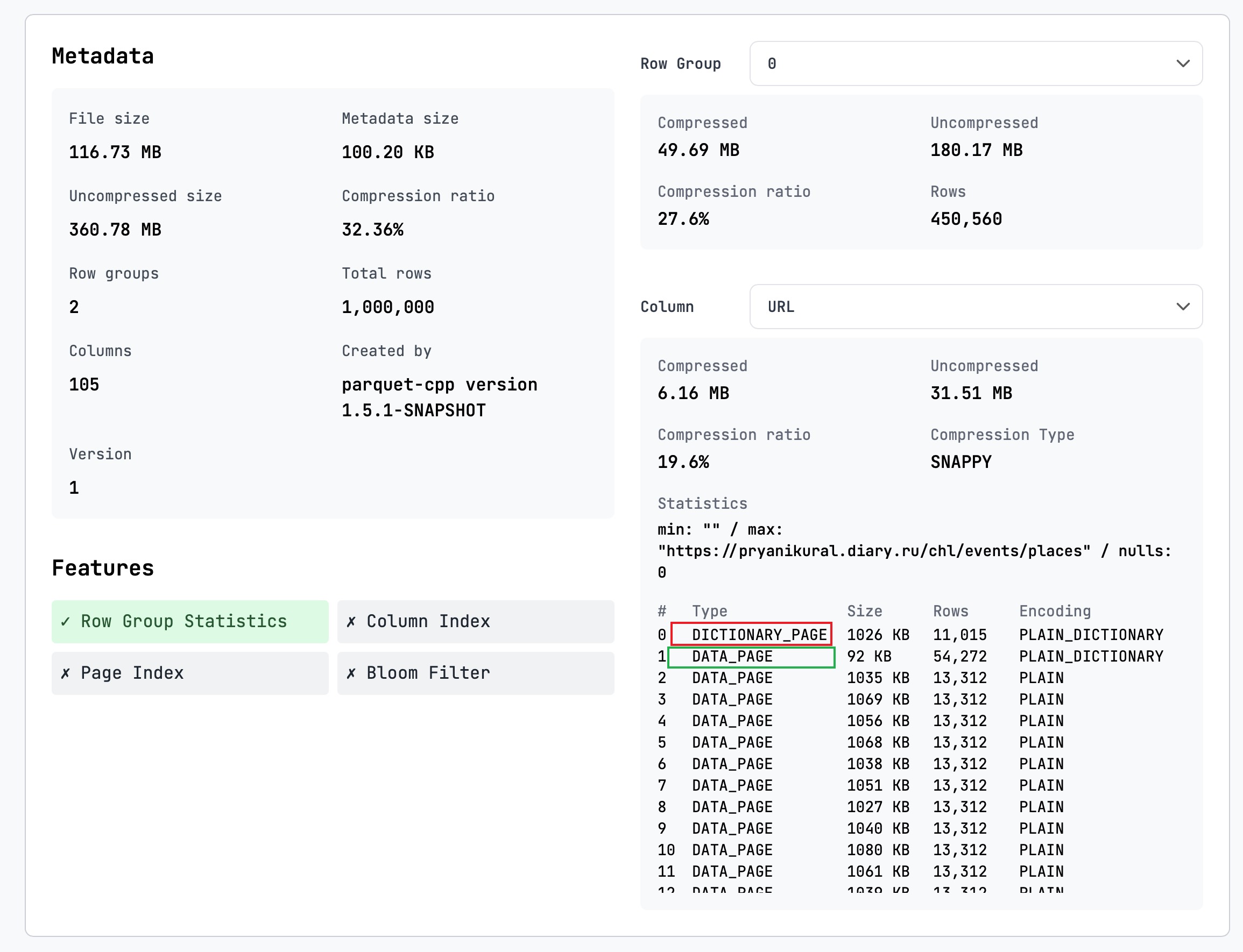This screenshot has height=952, width=1243.
Task: Toggle the Row Group Statistics feature badge
Action: [190, 622]
